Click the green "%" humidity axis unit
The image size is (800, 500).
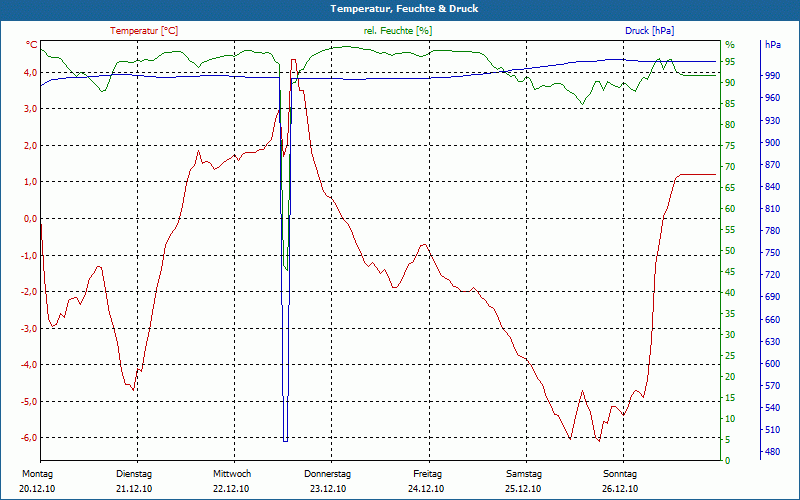point(730,45)
